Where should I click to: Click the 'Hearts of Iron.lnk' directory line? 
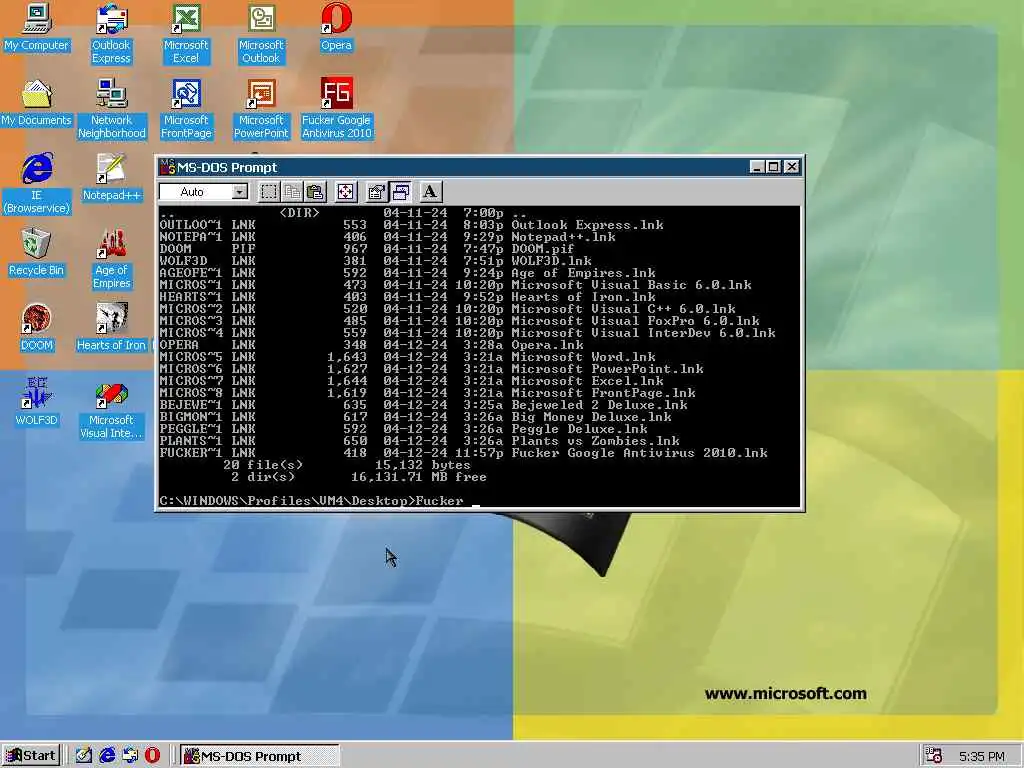pyautogui.click(x=408, y=296)
